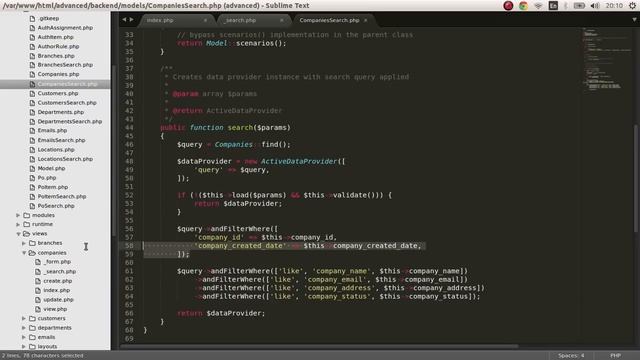Open Locations.php file
The width and height of the screenshot is (640, 360).
click(56, 150)
